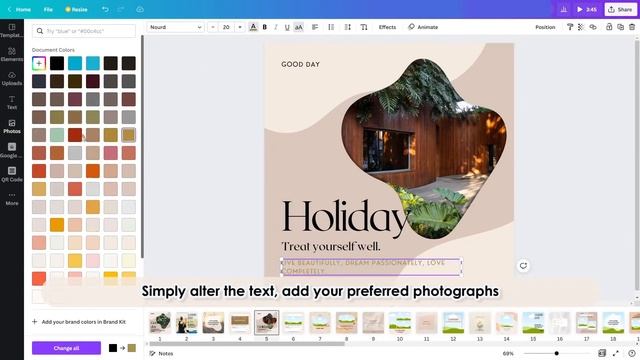Click the Change all button
Viewport: 640px width, 360px height.
[67, 348]
